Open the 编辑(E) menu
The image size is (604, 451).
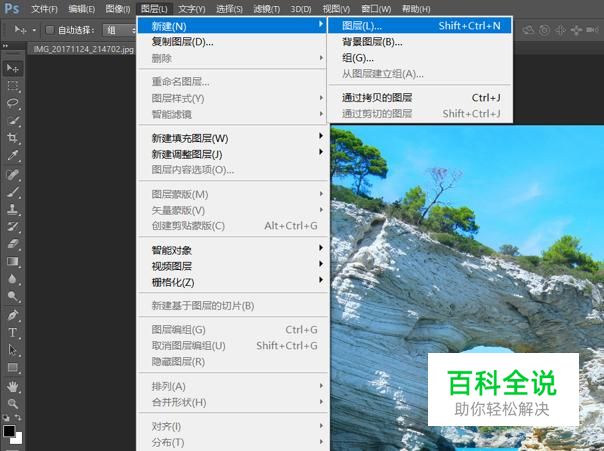coord(81,8)
